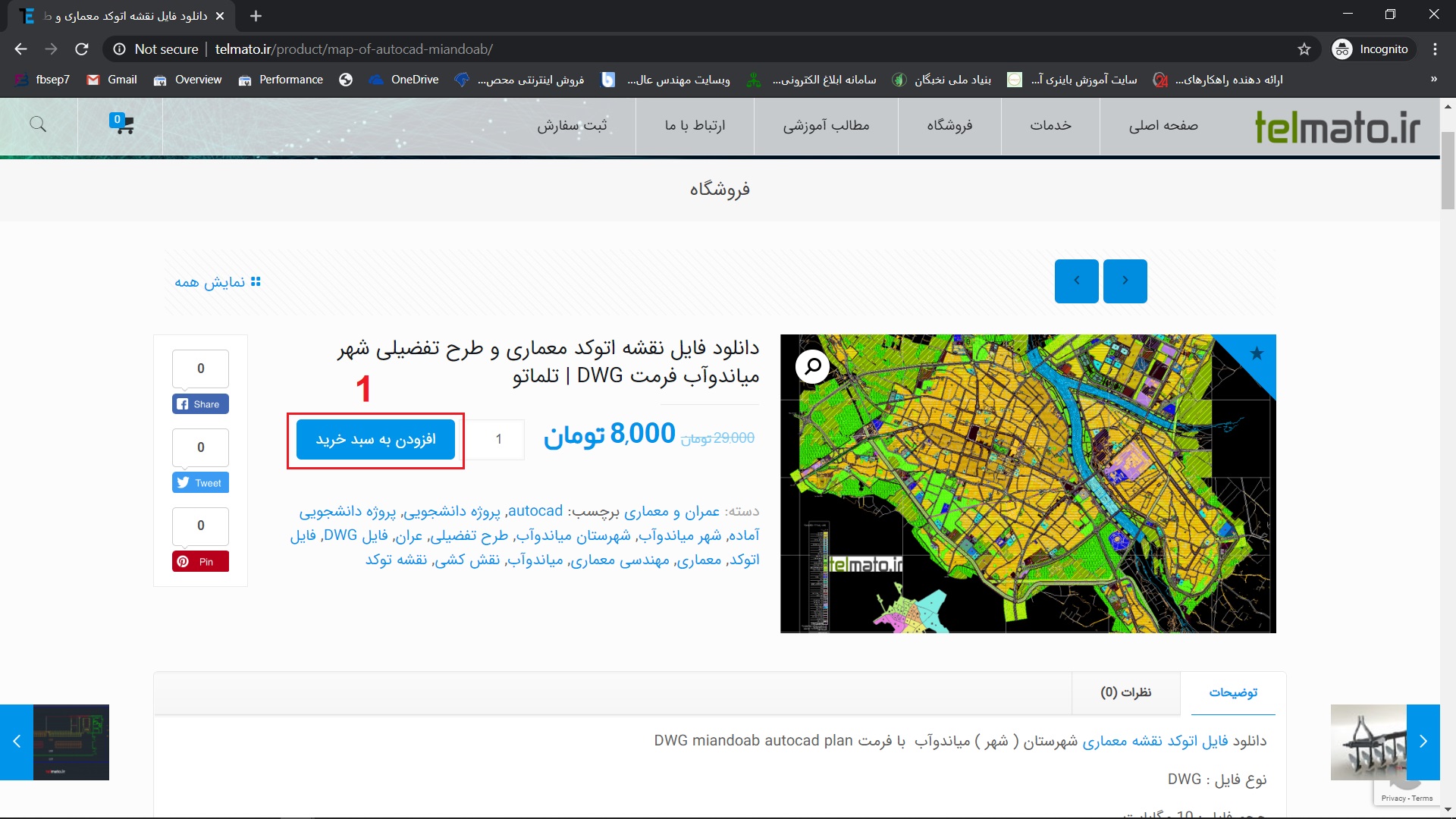Click the reCAPTCHA Privacy link
The image size is (1456, 819).
(x=1393, y=799)
